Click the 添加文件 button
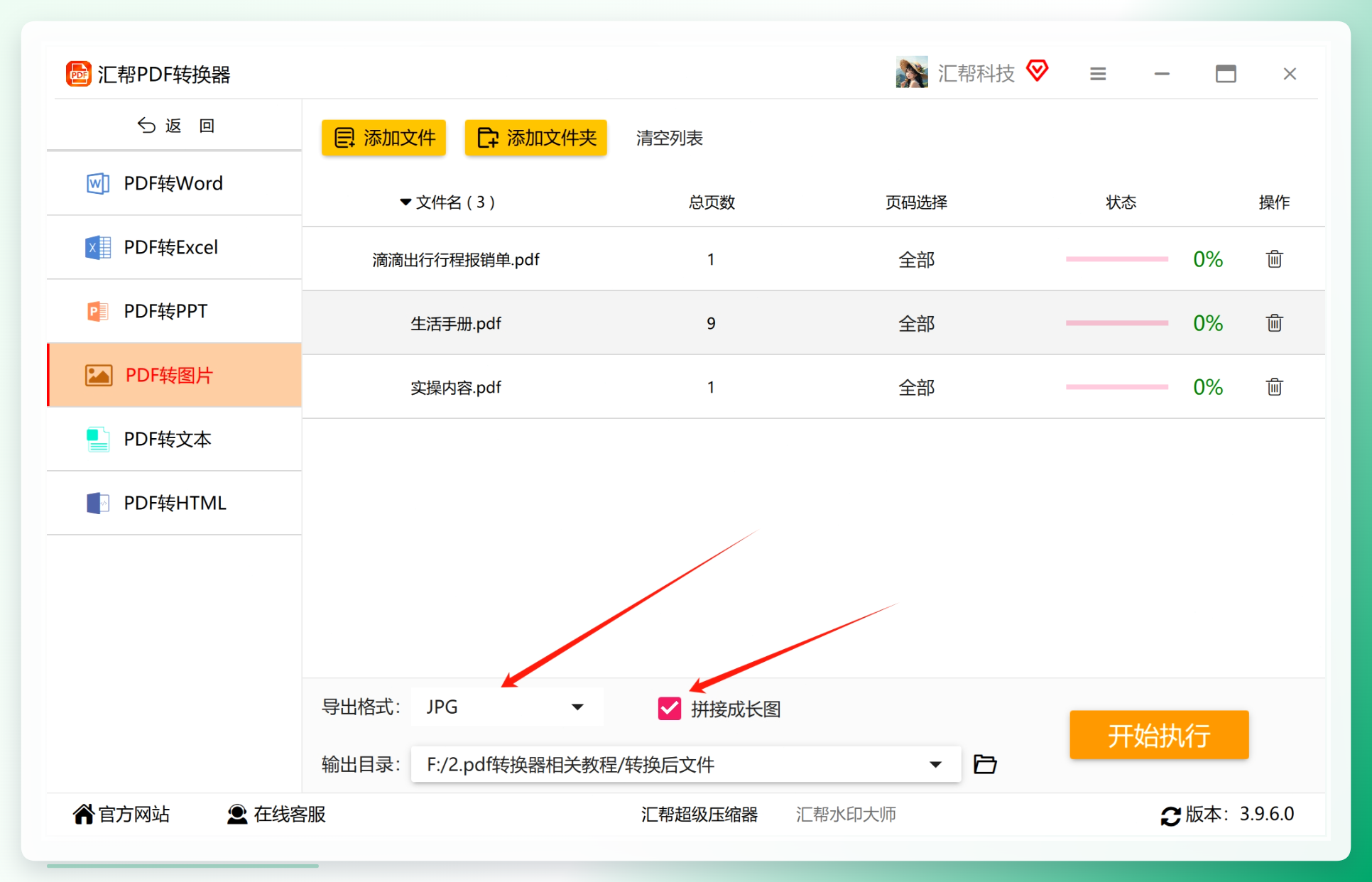Screen dimensions: 1372x882 pyautogui.click(x=383, y=138)
